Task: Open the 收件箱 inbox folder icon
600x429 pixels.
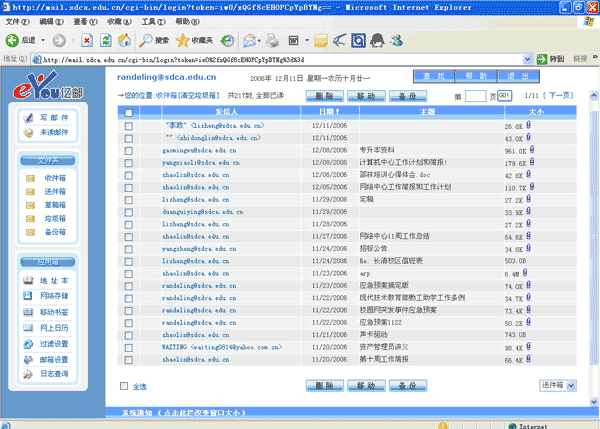Action: [x=30, y=177]
